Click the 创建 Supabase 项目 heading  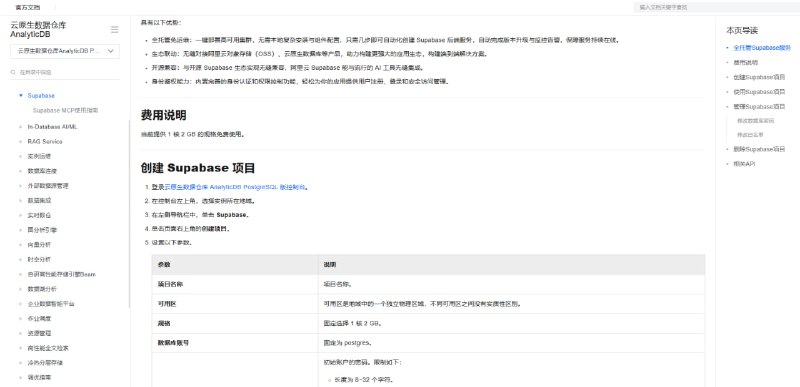198,168
